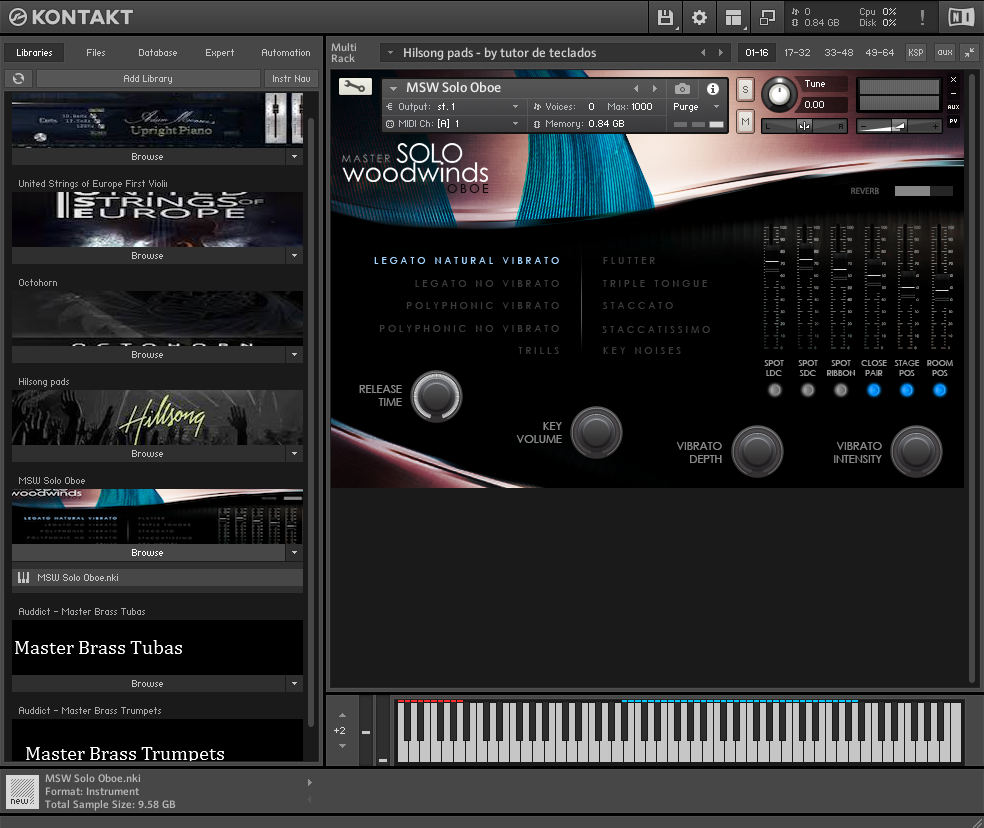Shift keyboard octave up arrow
984x828 pixels.
point(342,715)
